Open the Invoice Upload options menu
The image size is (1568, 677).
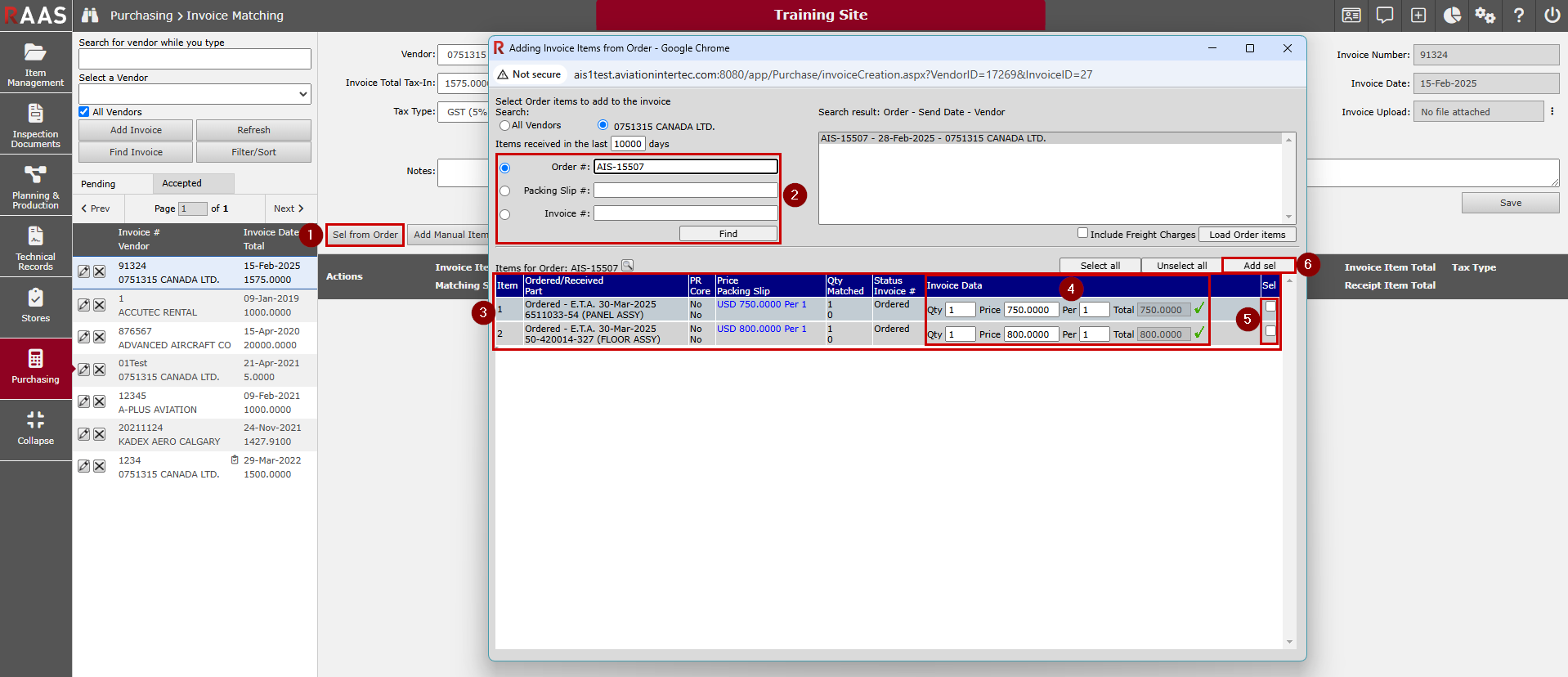1552,111
